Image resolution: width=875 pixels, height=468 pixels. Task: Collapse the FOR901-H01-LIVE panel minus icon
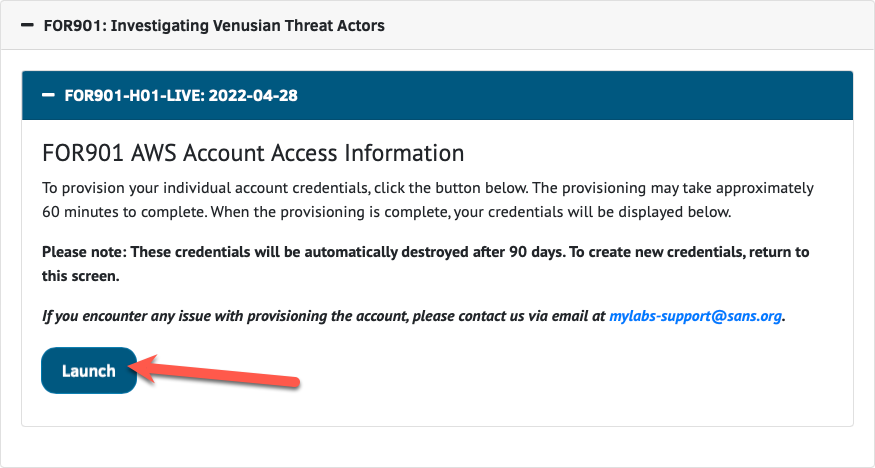click(x=47, y=96)
